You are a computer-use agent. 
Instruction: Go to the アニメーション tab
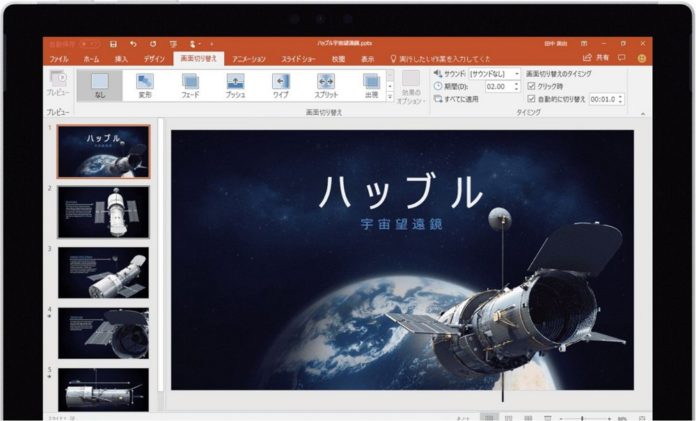click(x=249, y=59)
